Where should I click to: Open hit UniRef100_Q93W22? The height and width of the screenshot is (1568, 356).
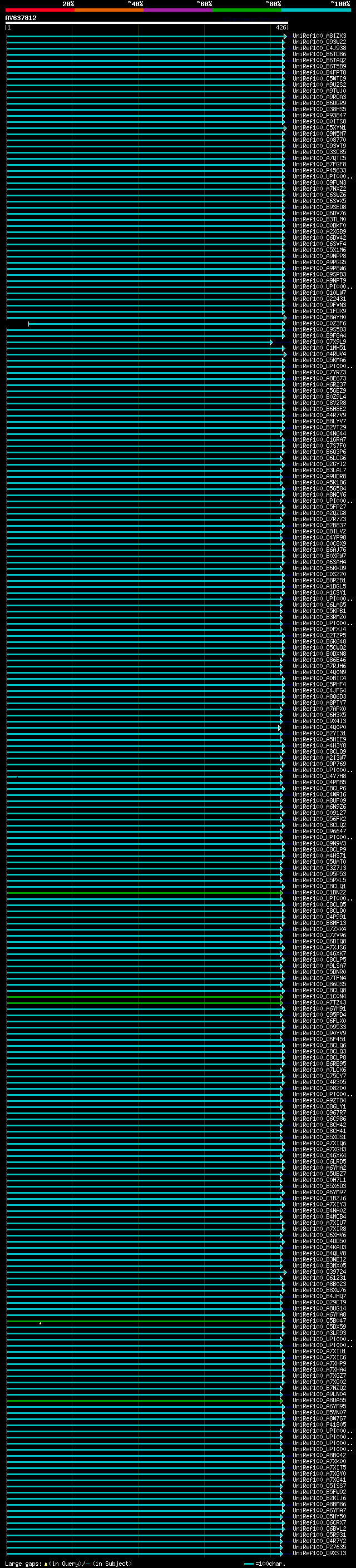pyautogui.click(x=319, y=42)
